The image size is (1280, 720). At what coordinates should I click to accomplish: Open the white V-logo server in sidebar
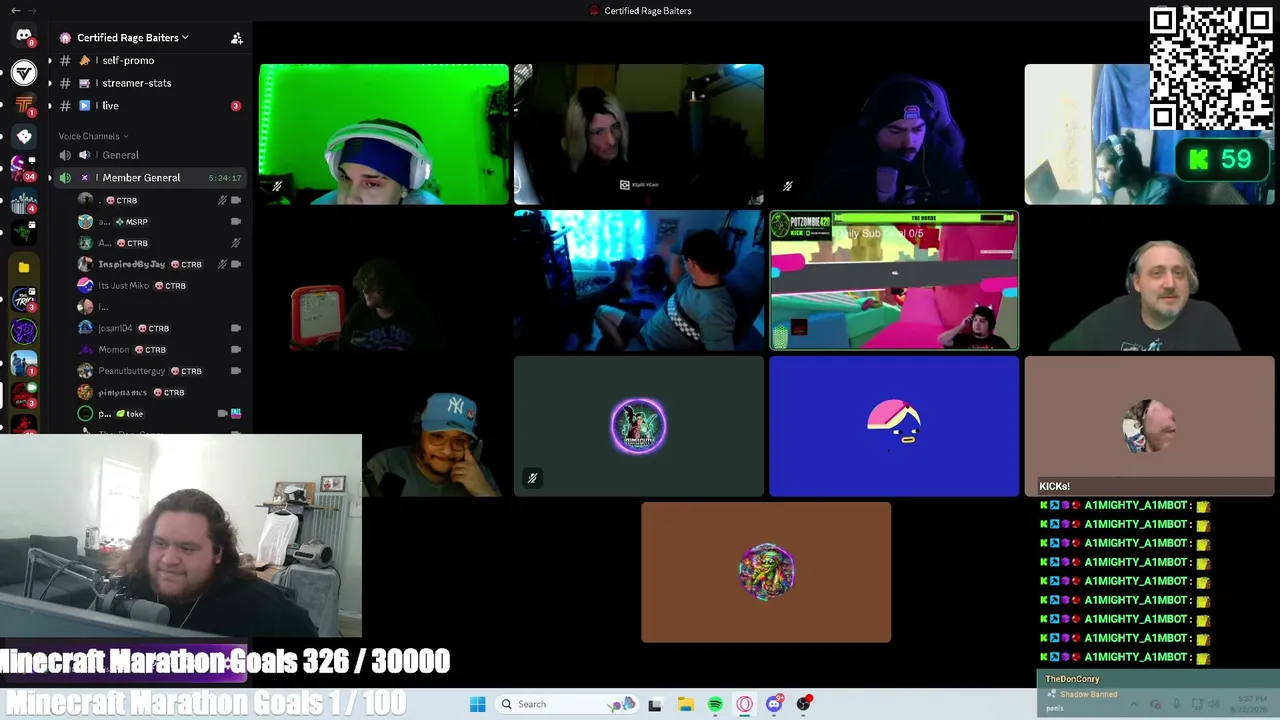click(x=24, y=72)
